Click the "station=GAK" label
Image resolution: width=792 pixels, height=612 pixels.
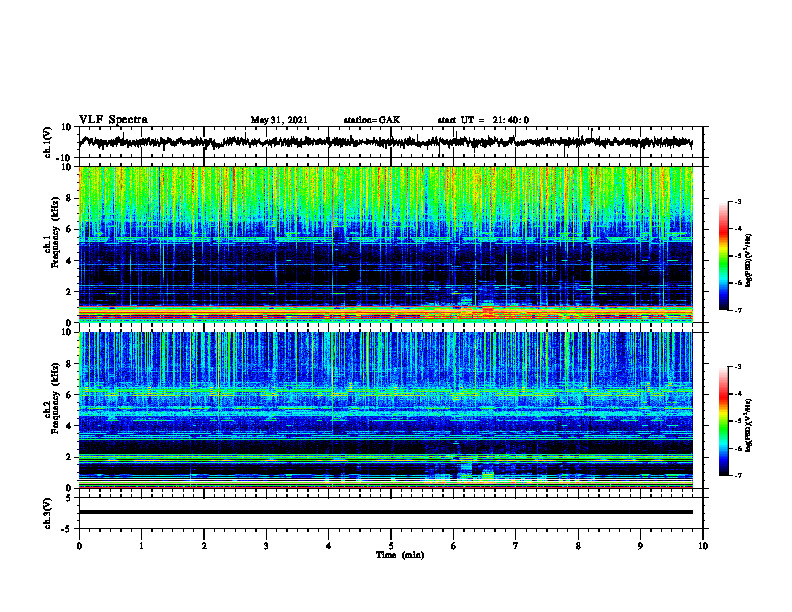[x=372, y=120]
